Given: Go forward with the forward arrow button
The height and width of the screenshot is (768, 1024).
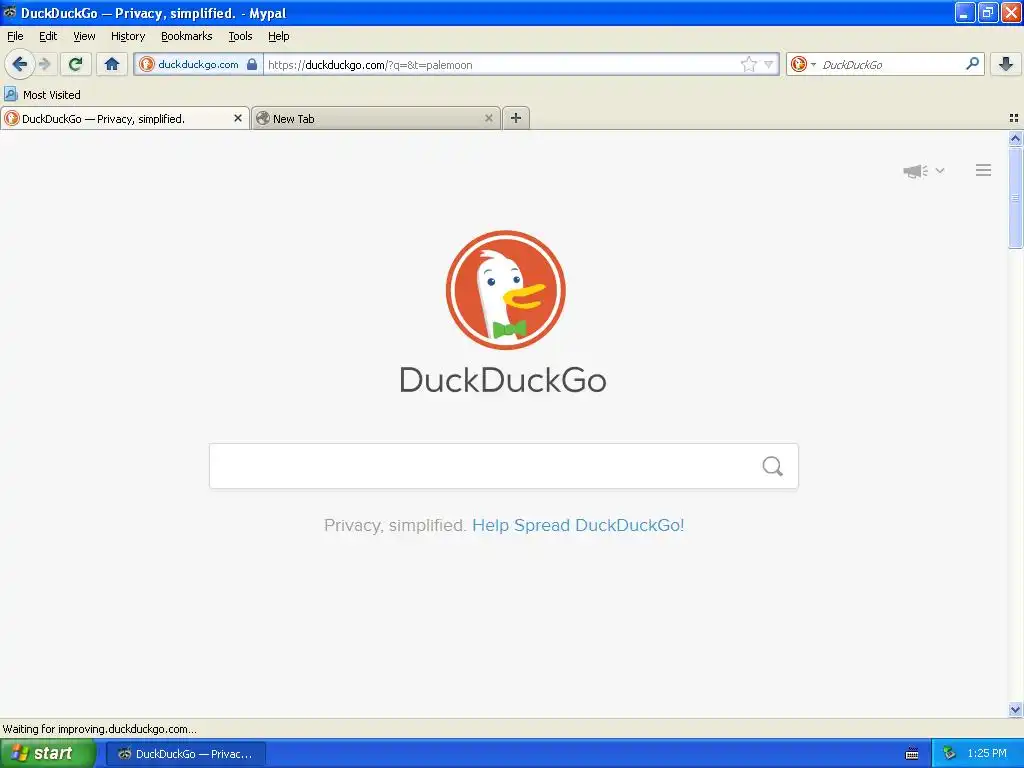Looking at the screenshot, I should click(44, 64).
